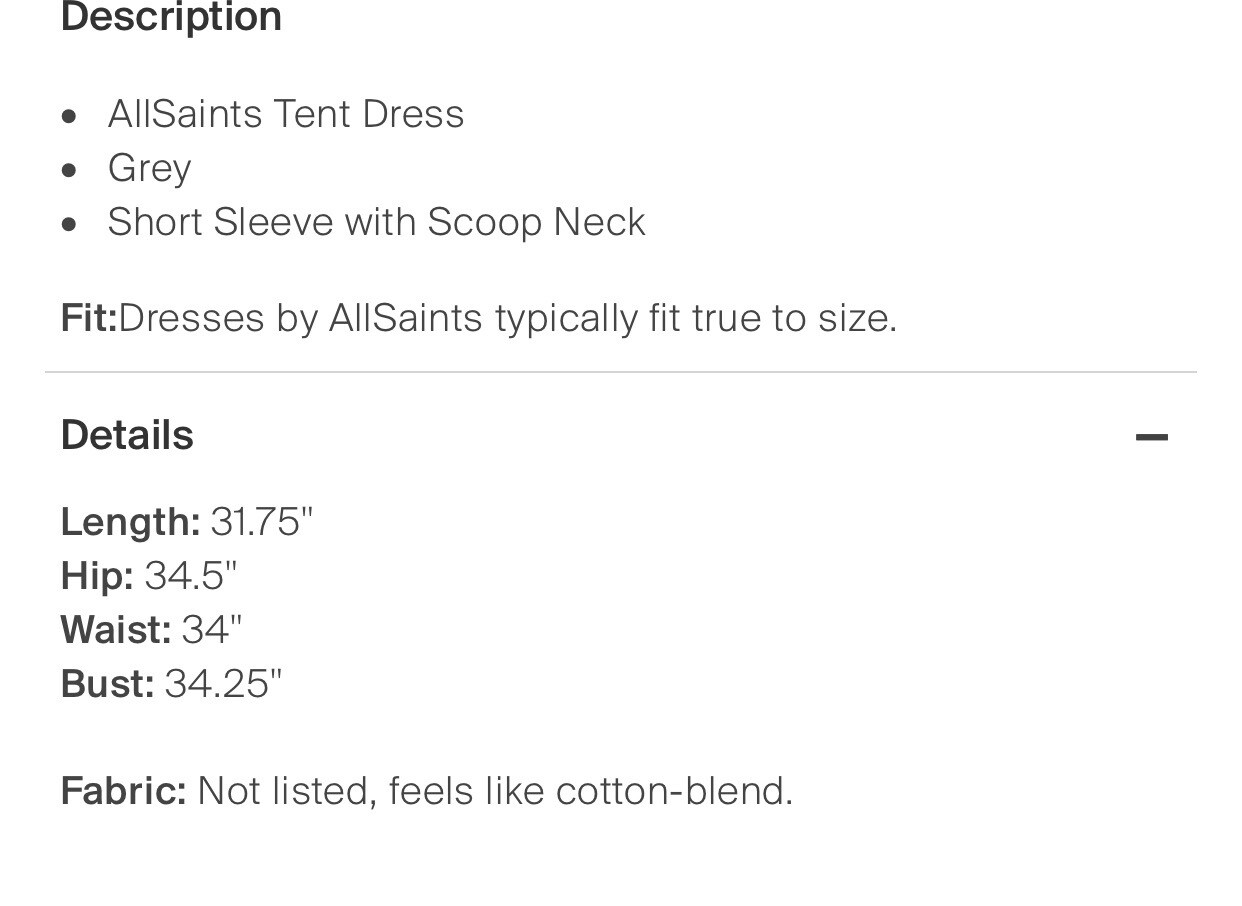Image resolution: width=1242 pixels, height=906 pixels.
Task: Click the Bust measurement 34.25"
Action: coord(222,683)
